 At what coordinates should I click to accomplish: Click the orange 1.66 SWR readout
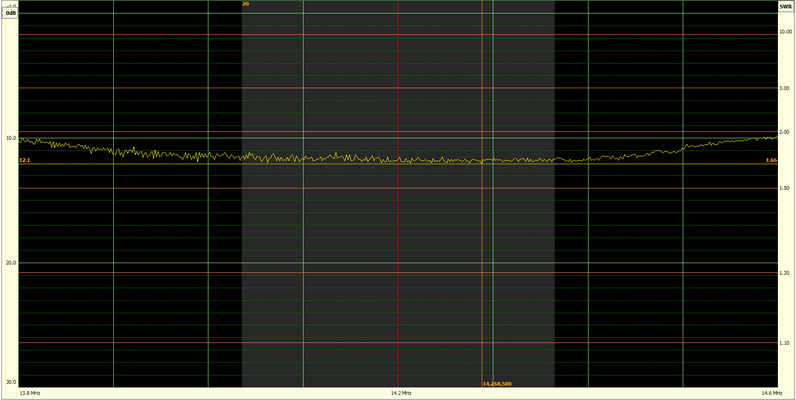pos(771,160)
